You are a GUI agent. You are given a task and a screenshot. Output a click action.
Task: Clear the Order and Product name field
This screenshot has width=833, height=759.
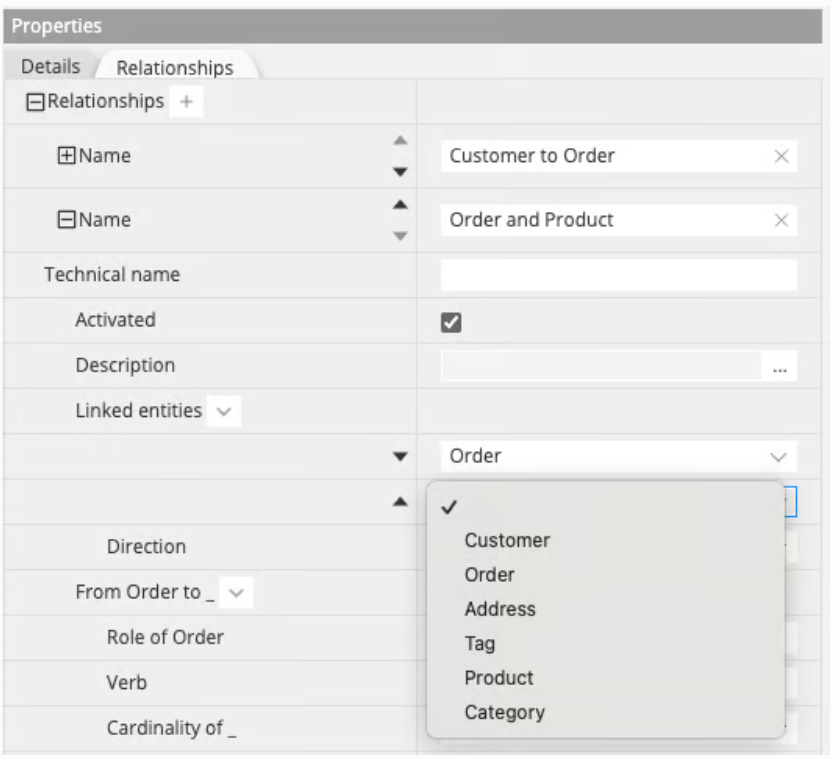781,220
